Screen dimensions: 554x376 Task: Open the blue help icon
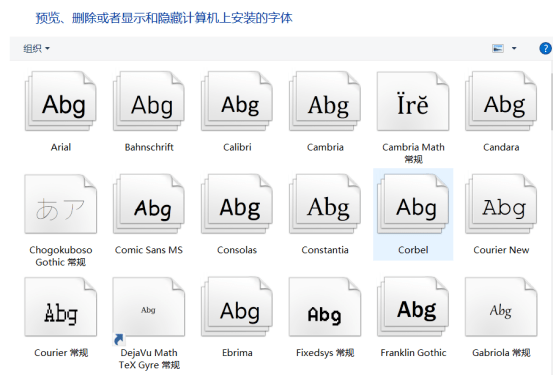(x=545, y=48)
